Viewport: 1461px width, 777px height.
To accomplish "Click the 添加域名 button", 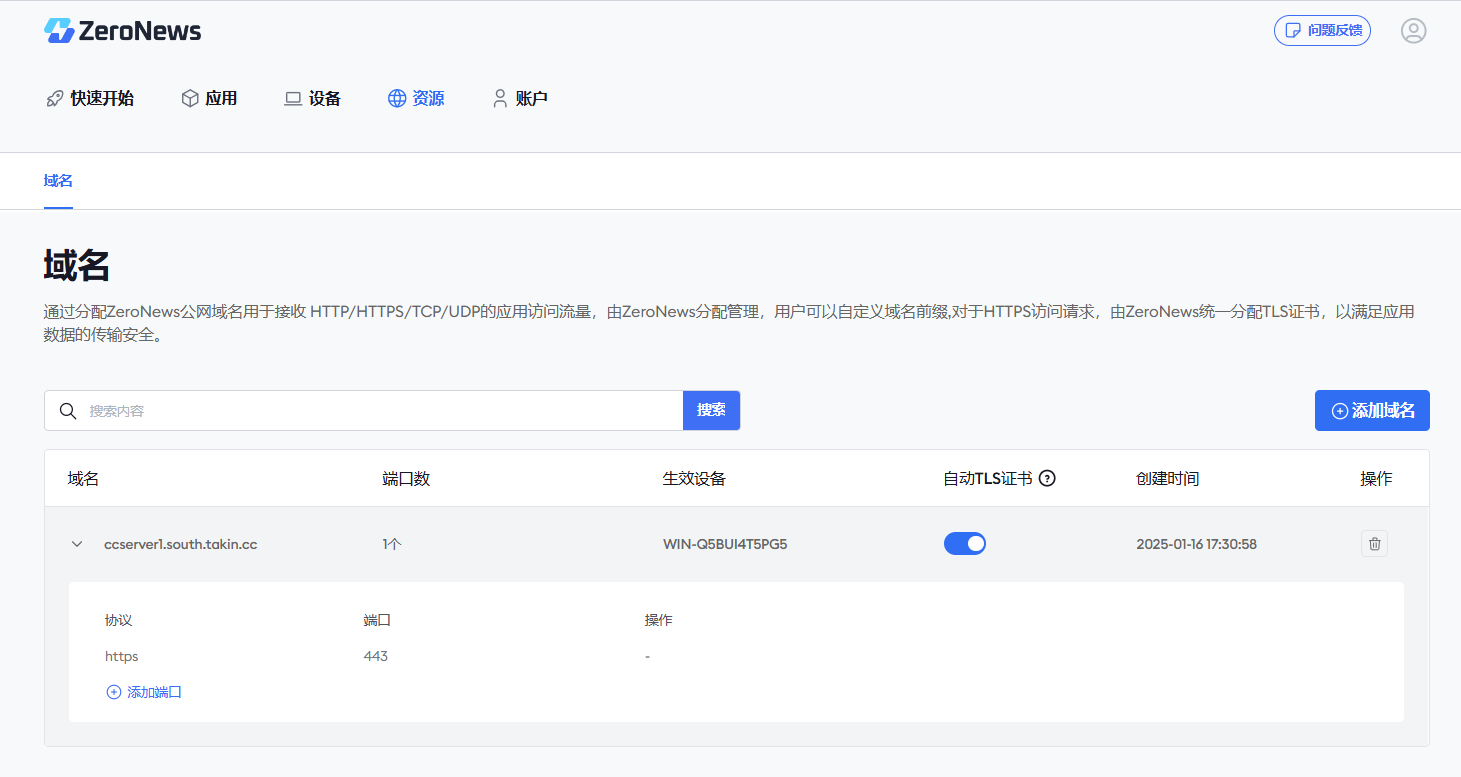I will click(x=1372, y=410).
